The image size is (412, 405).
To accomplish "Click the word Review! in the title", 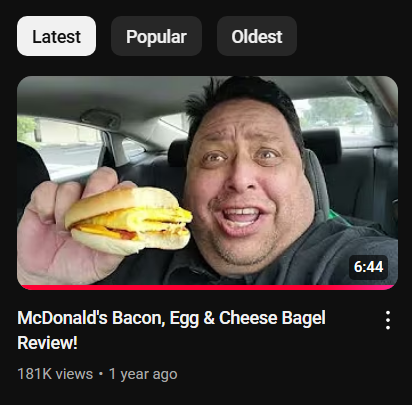I will pyautogui.click(x=47, y=343).
